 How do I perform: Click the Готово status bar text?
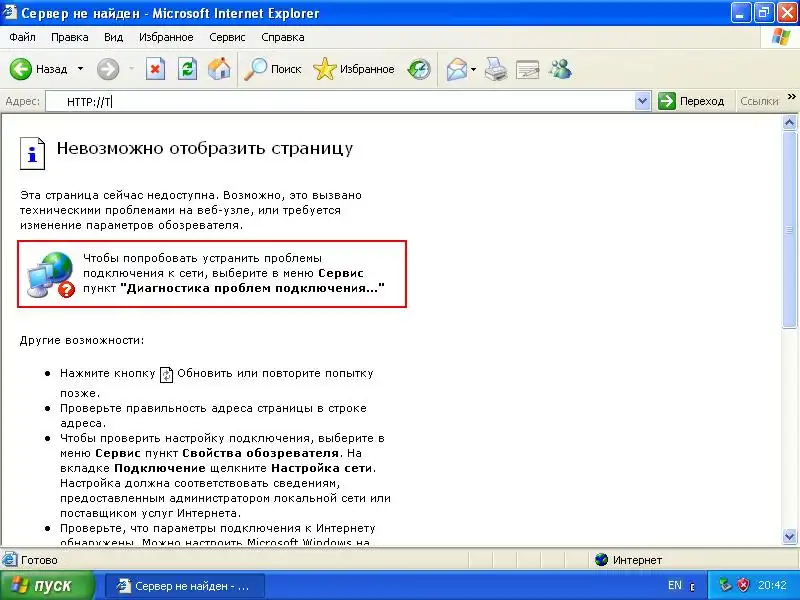coord(39,560)
